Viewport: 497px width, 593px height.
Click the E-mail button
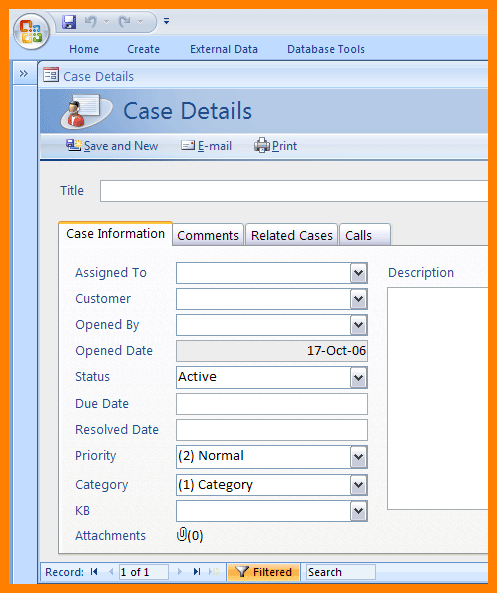(x=206, y=146)
